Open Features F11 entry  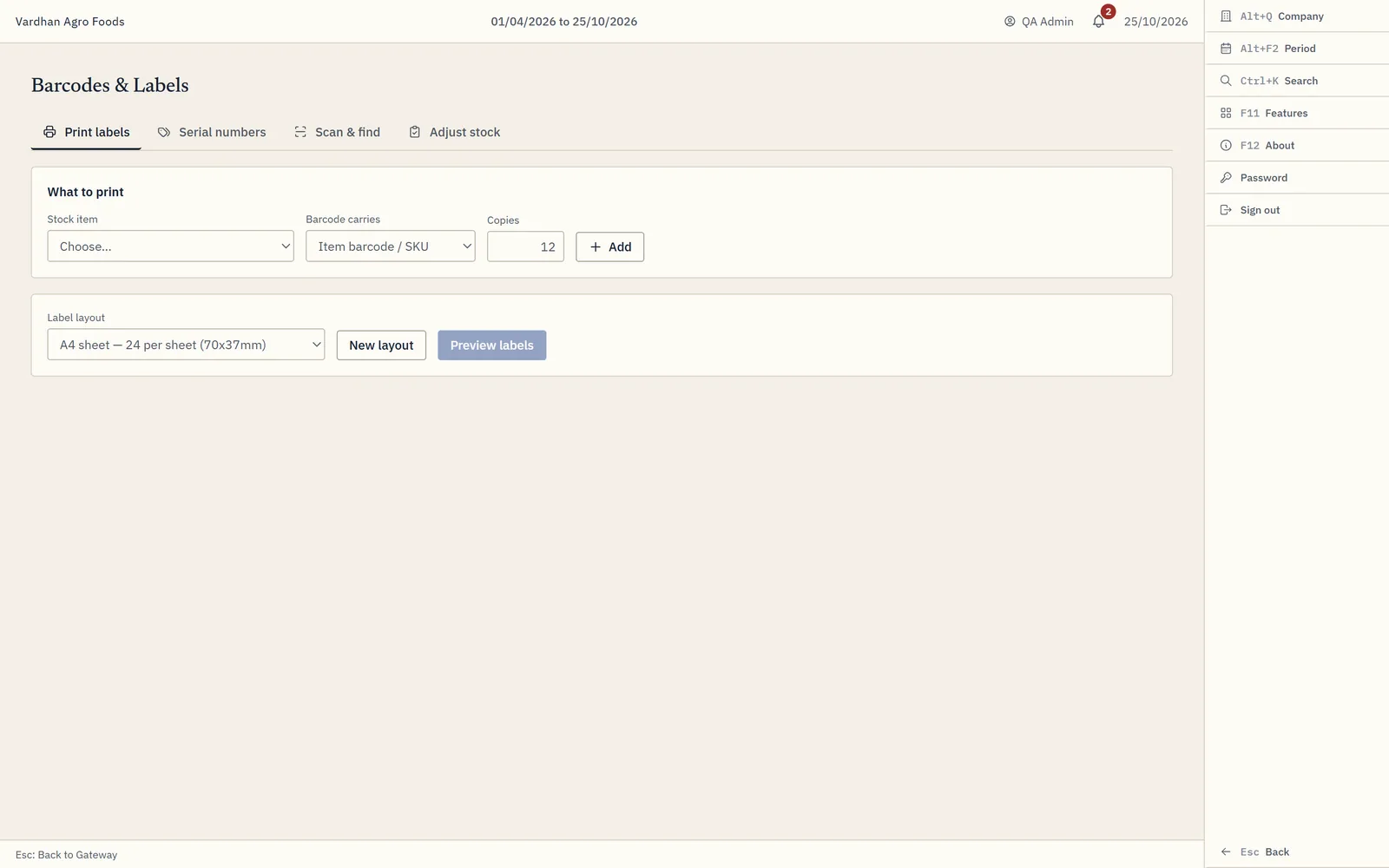click(x=1297, y=113)
